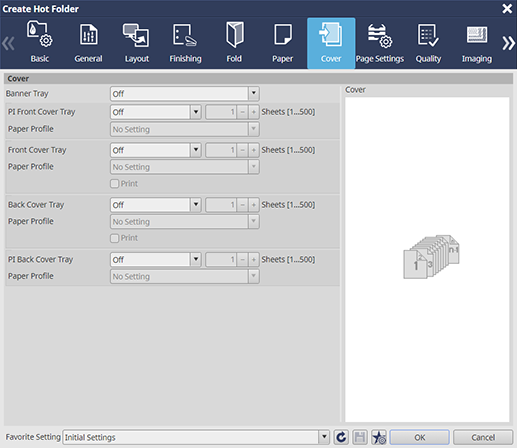Enable Print checkbox under Front Cover Tray
Image resolution: width=517 pixels, height=448 pixels.
click(114, 184)
